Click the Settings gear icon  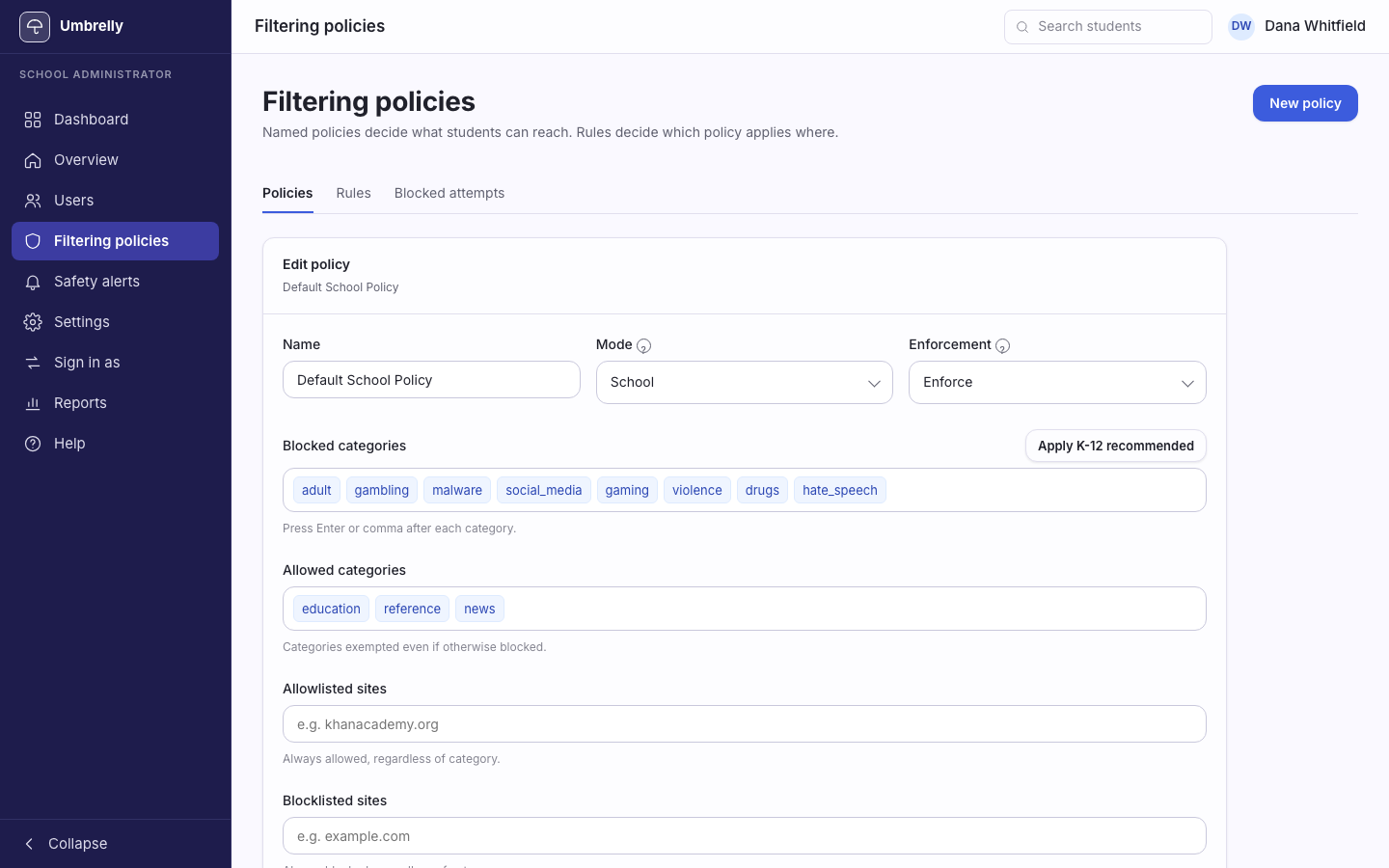tap(33, 322)
